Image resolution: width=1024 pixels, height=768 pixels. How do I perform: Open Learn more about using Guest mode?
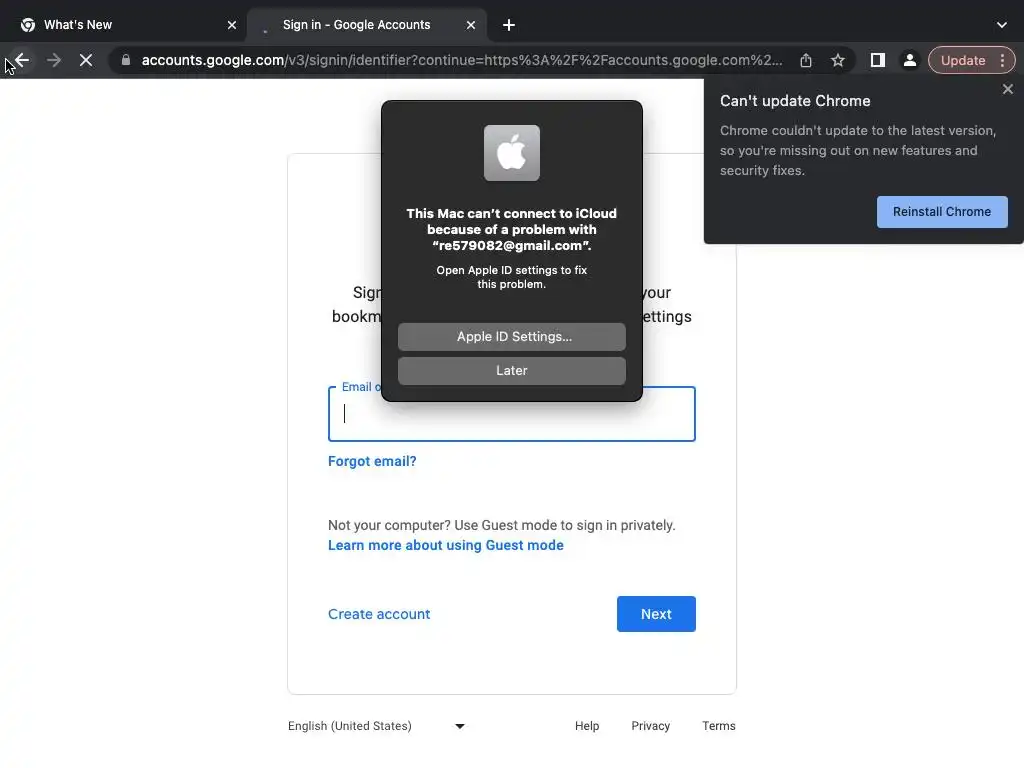pyautogui.click(x=445, y=545)
